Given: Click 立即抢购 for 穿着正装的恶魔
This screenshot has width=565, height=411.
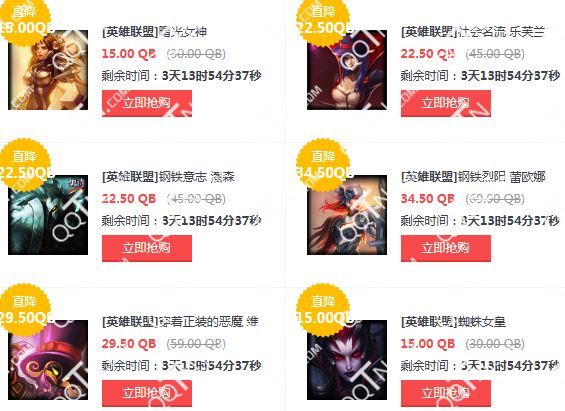Looking at the screenshot, I should coord(147,393).
